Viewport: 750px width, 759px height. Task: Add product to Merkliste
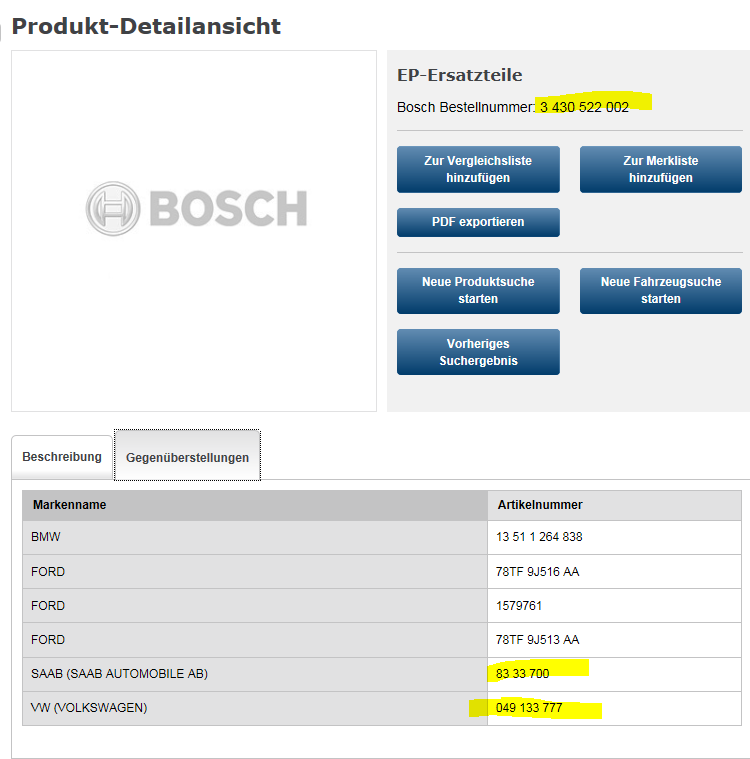(660, 169)
